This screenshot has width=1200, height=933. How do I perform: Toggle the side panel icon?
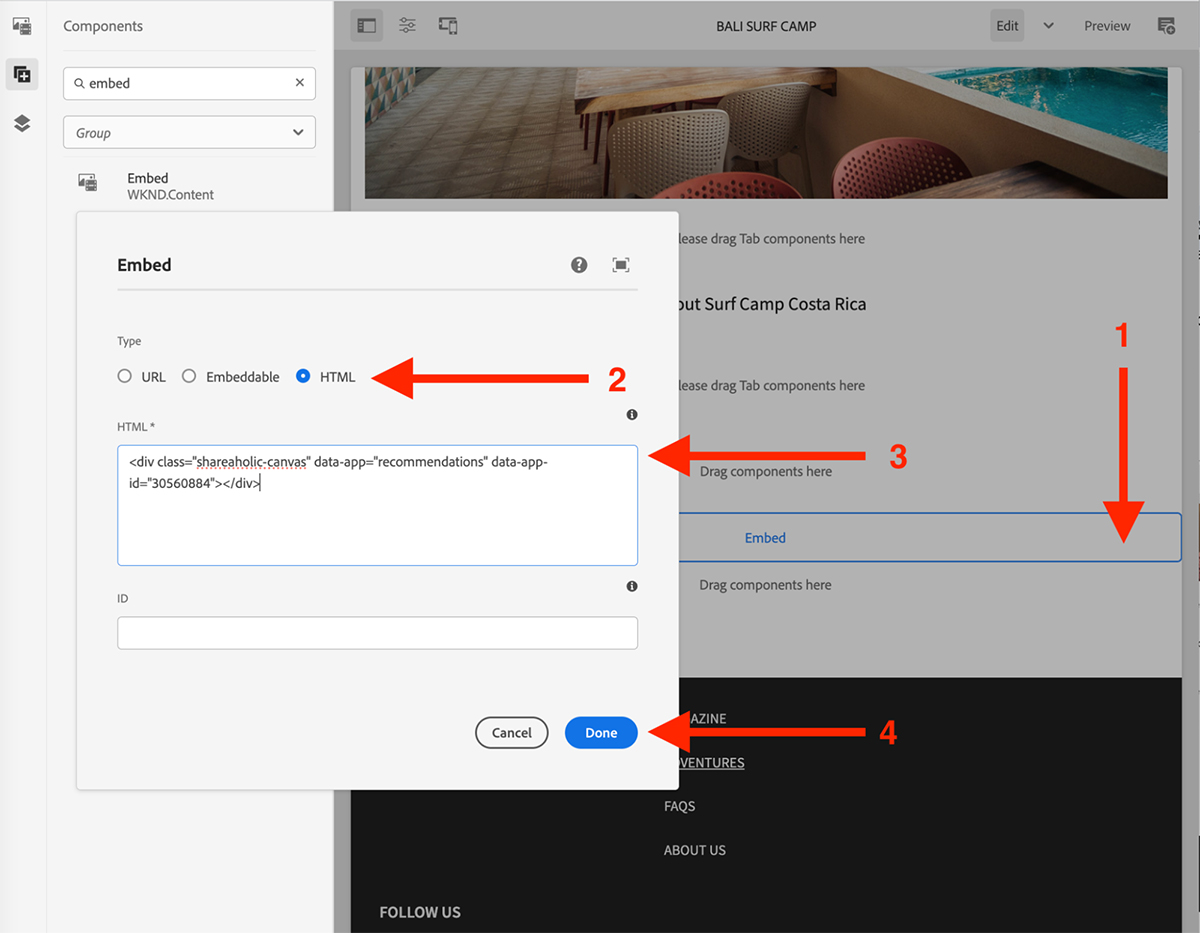coord(367,26)
